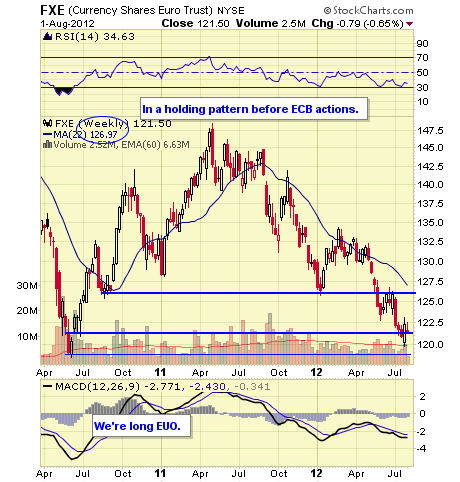This screenshot has width=460, height=482.
Task: Click the MACD axis label 2
Action: [x=422, y=396]
